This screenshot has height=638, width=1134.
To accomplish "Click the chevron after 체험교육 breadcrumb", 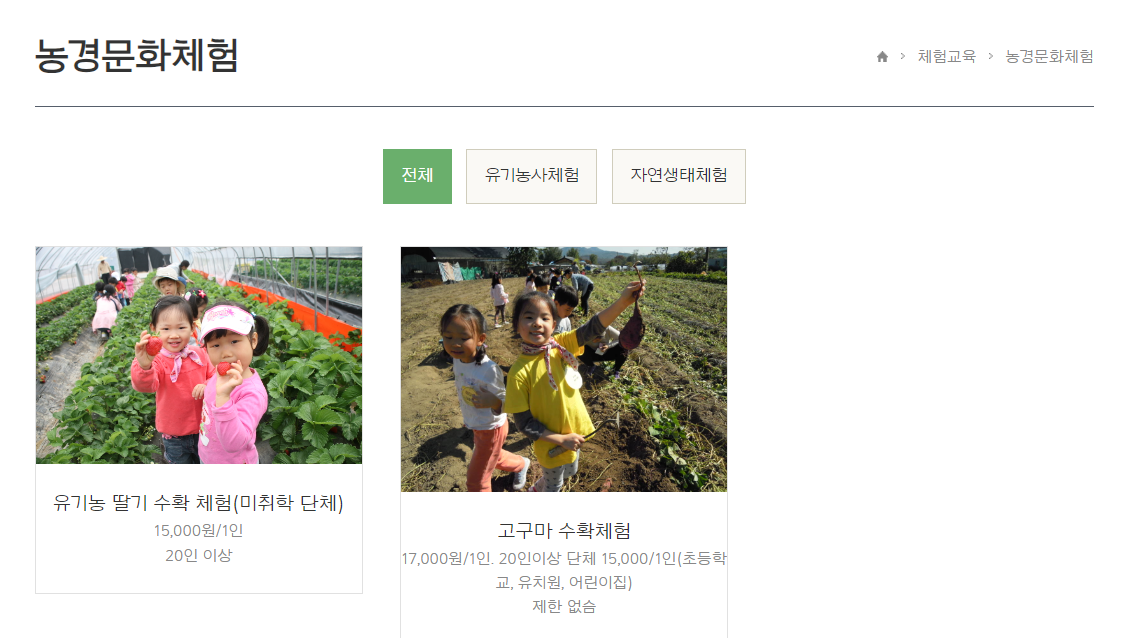I will click(990, 56).
